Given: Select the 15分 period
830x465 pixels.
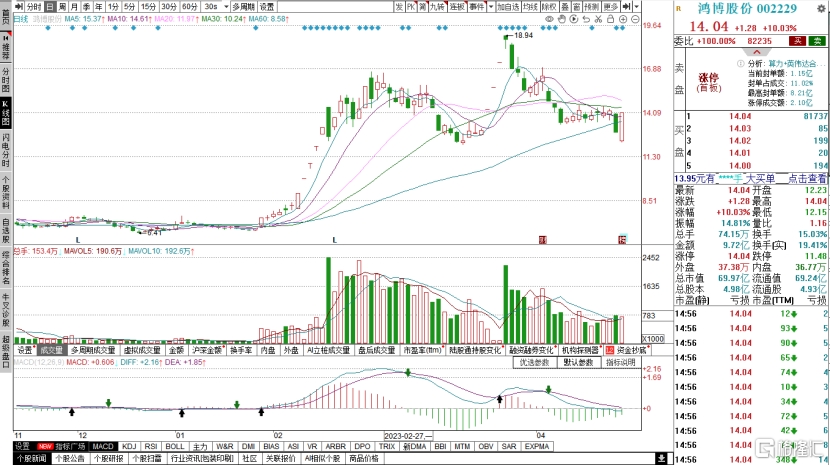Looking at the screenshot, I should [148, 6].
